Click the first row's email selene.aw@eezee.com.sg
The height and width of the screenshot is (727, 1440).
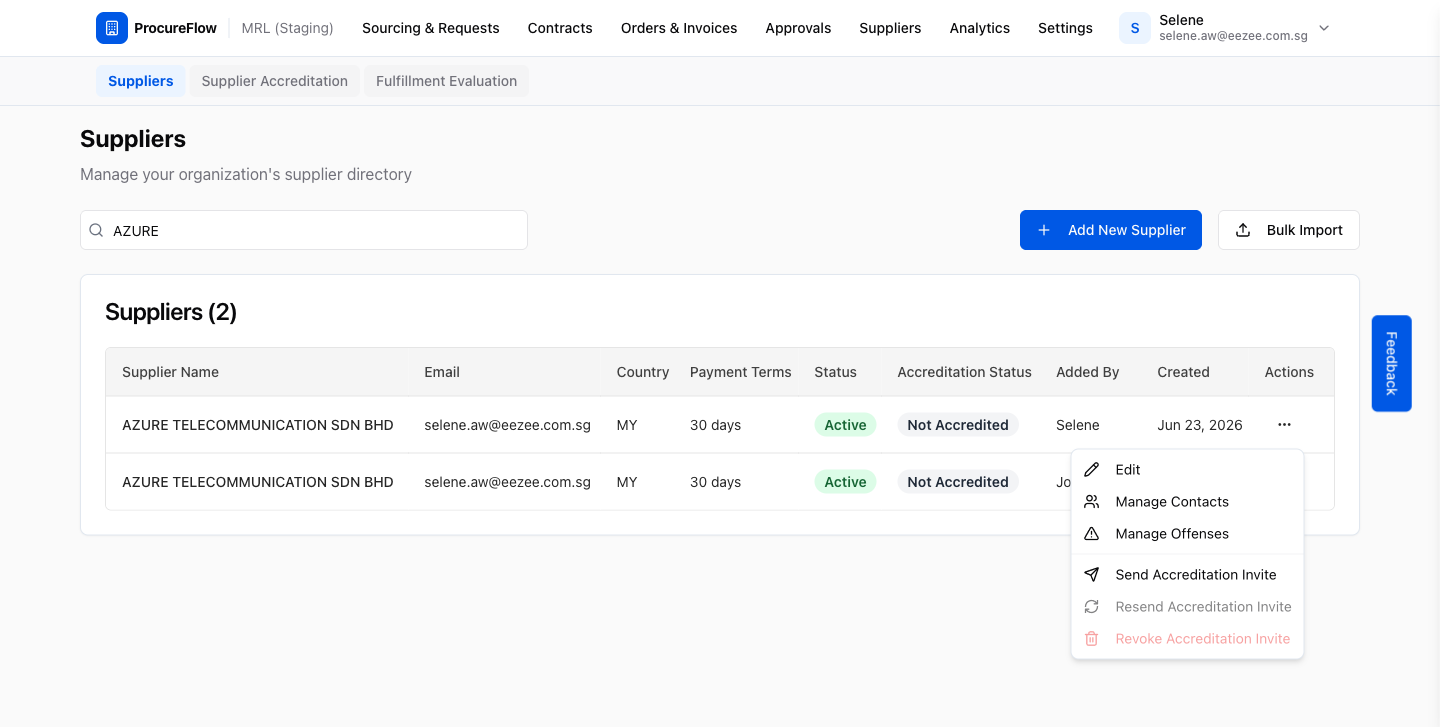[x=507, y=425]
